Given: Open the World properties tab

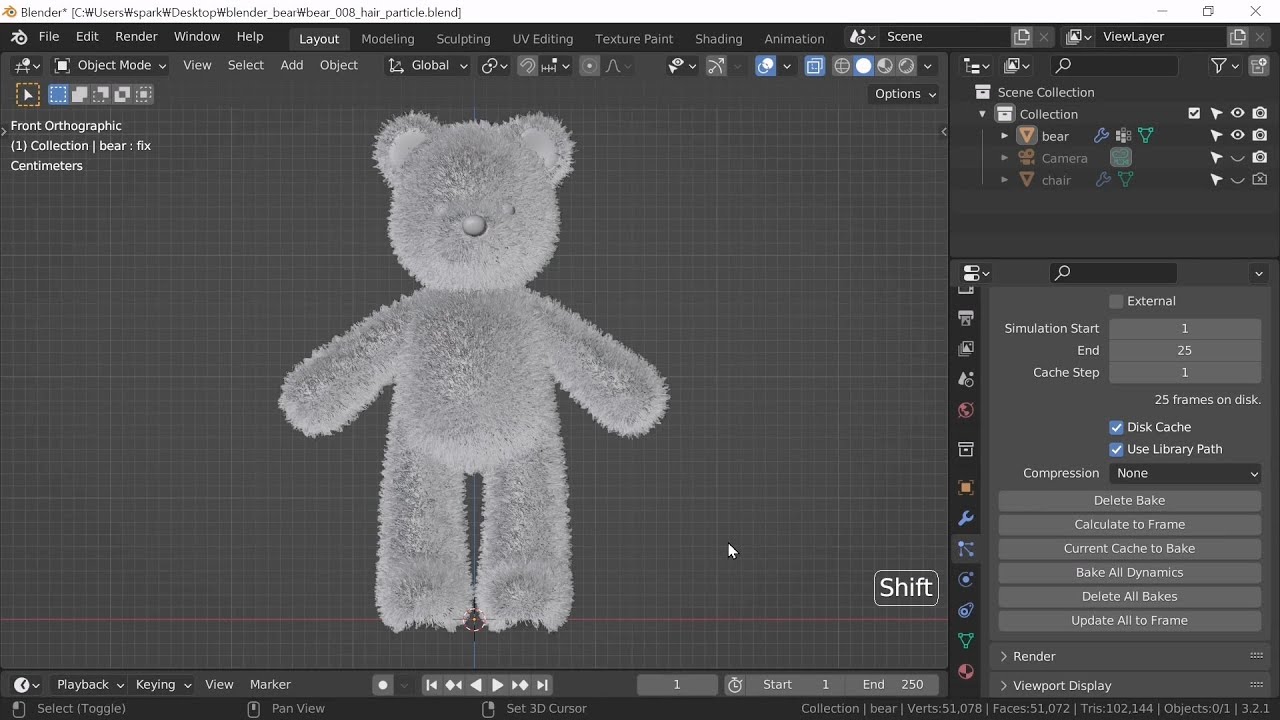Looking at the screenshot, I should coord(966,410).
